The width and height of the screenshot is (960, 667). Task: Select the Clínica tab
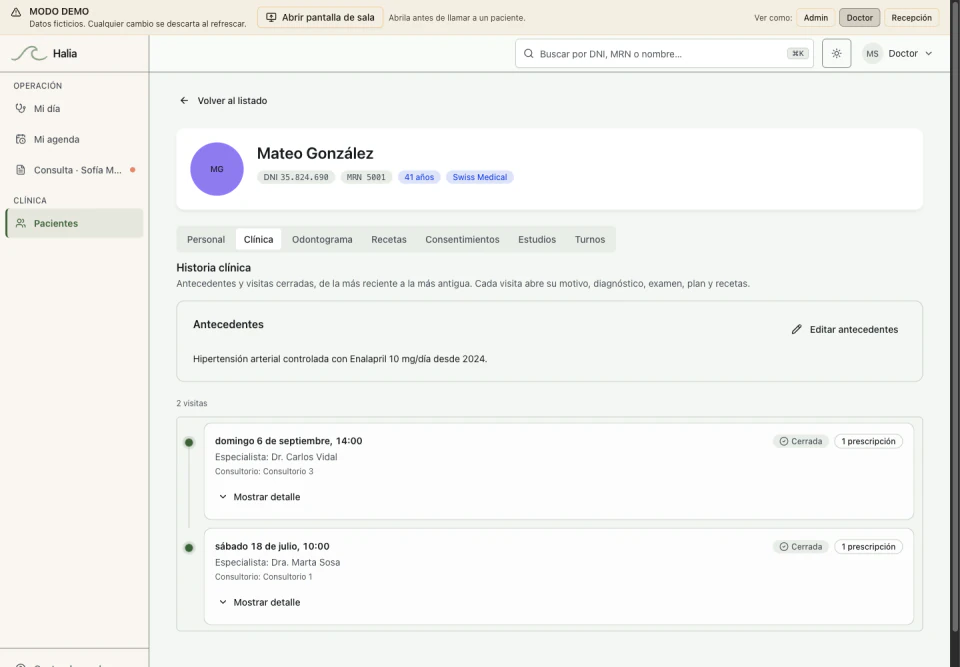point(258,239)
